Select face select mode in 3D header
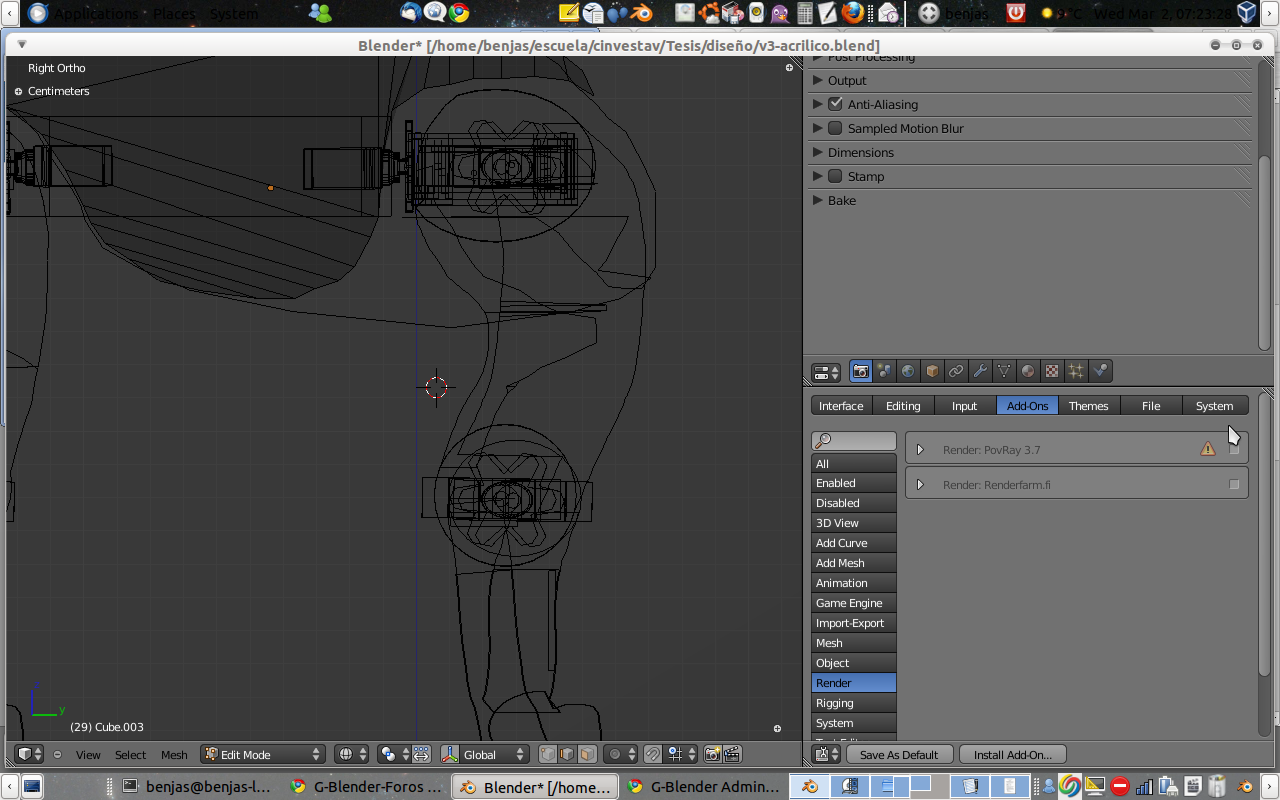 pyautogui.click(x=587, y=754)
